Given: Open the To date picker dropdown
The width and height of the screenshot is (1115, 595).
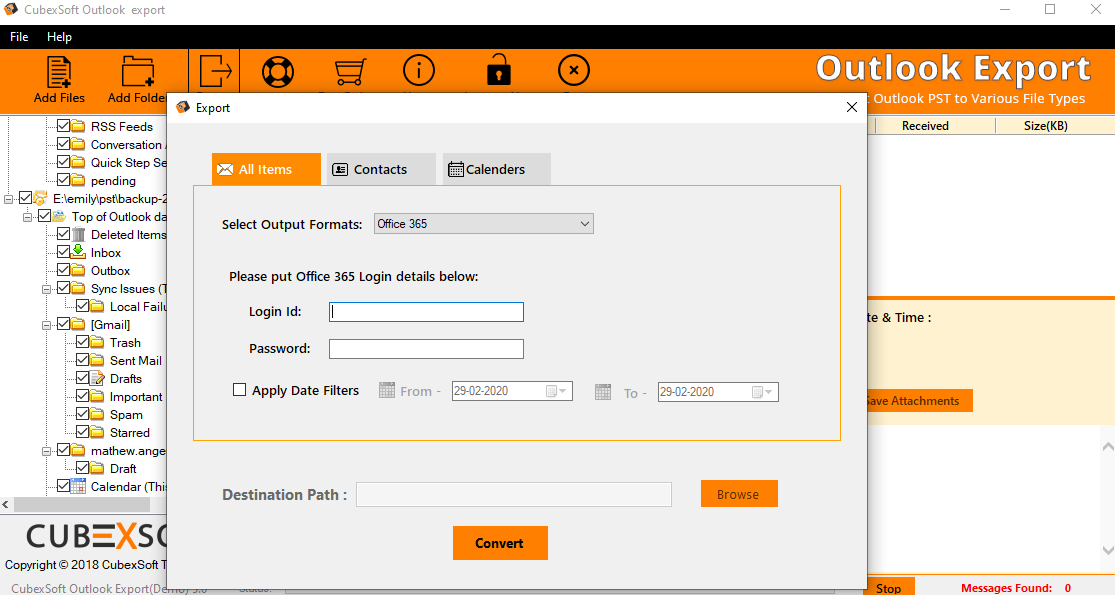Looking at the screenshot, I should (765, 392).
